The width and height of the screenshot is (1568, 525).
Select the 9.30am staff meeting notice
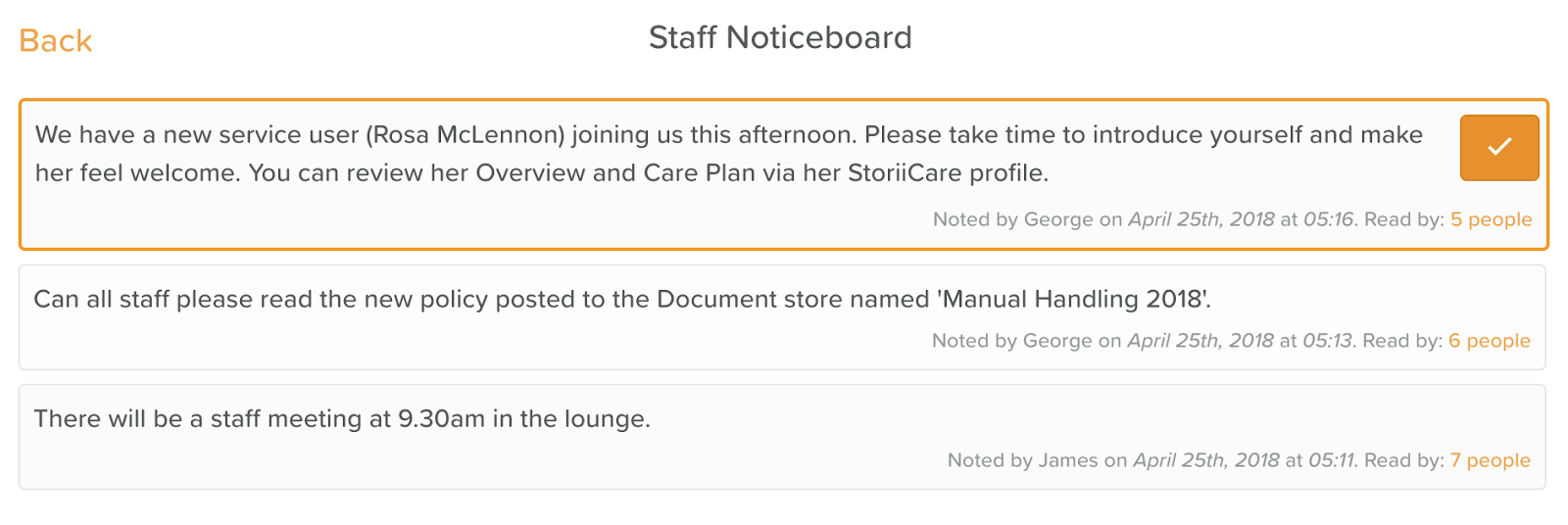(342, 419)
